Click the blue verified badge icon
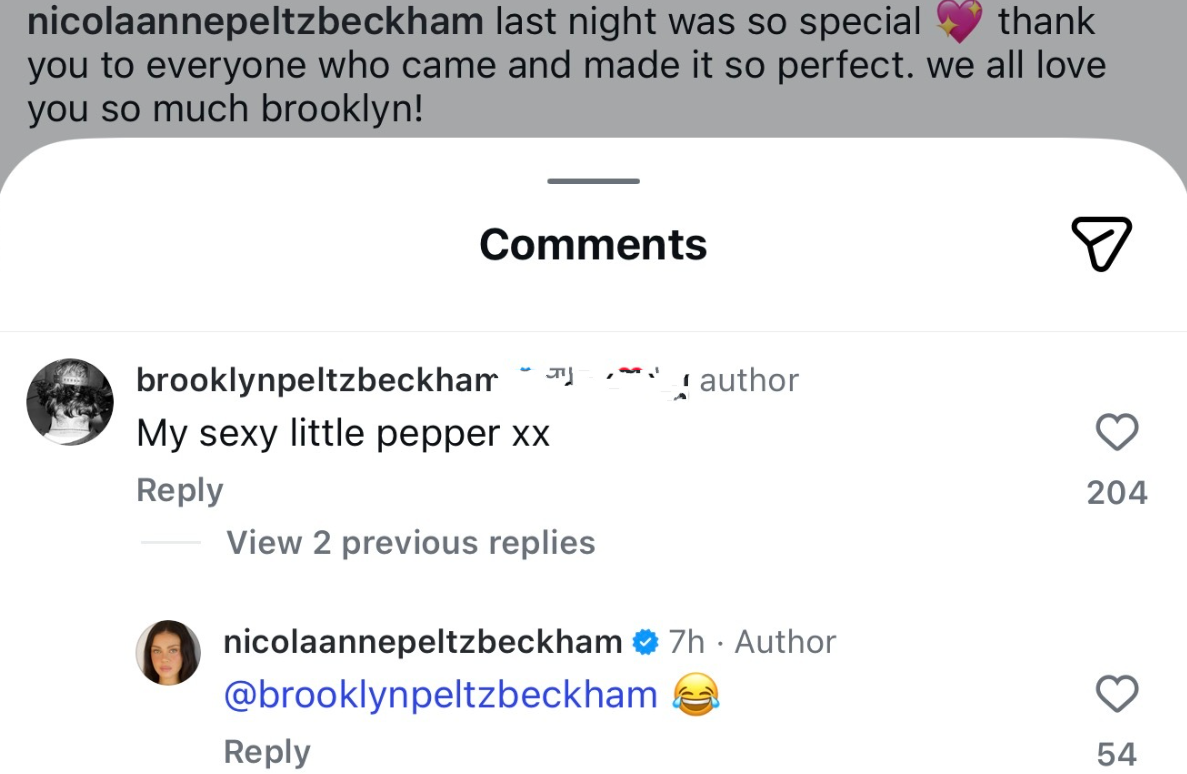1187x774 pixels. pos(646,642)
